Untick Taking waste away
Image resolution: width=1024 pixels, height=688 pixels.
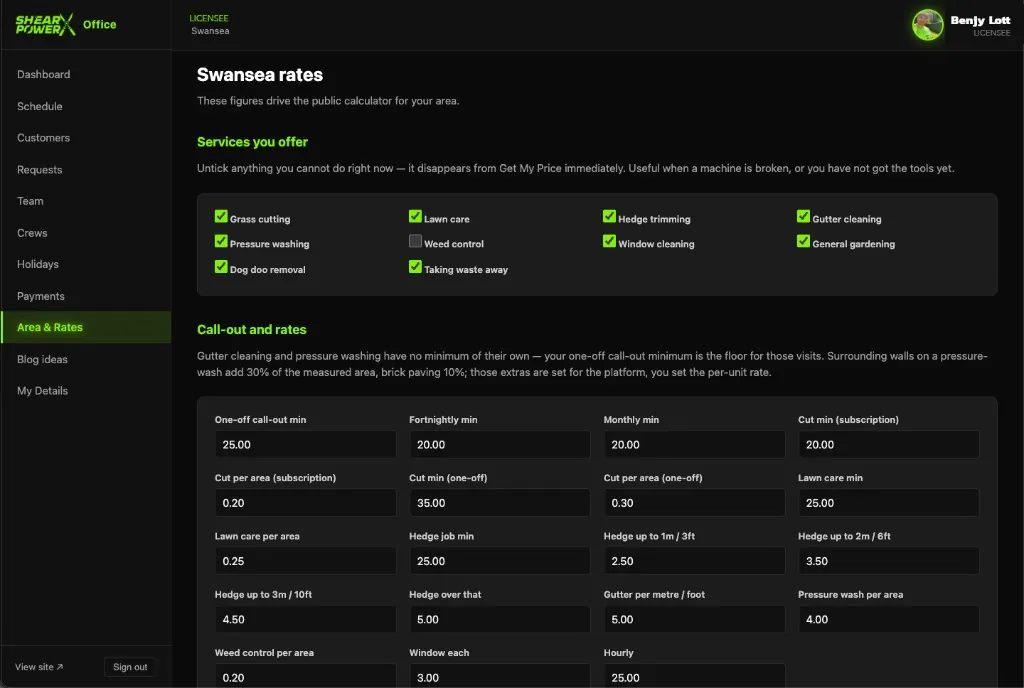pyautogui.click(x=415, y=267)
